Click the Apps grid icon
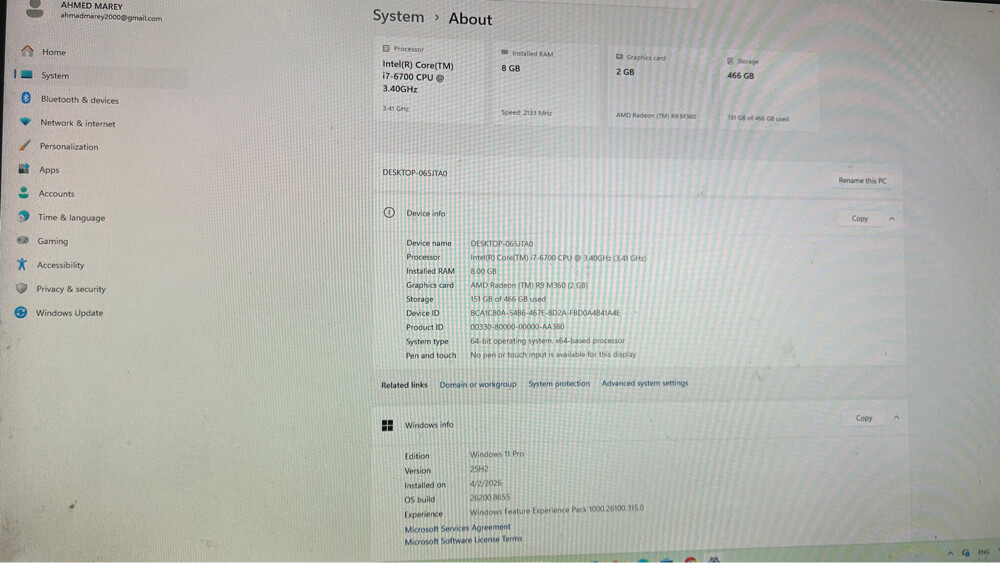The width and height of the screenshot is (1000, 563). 24,169
